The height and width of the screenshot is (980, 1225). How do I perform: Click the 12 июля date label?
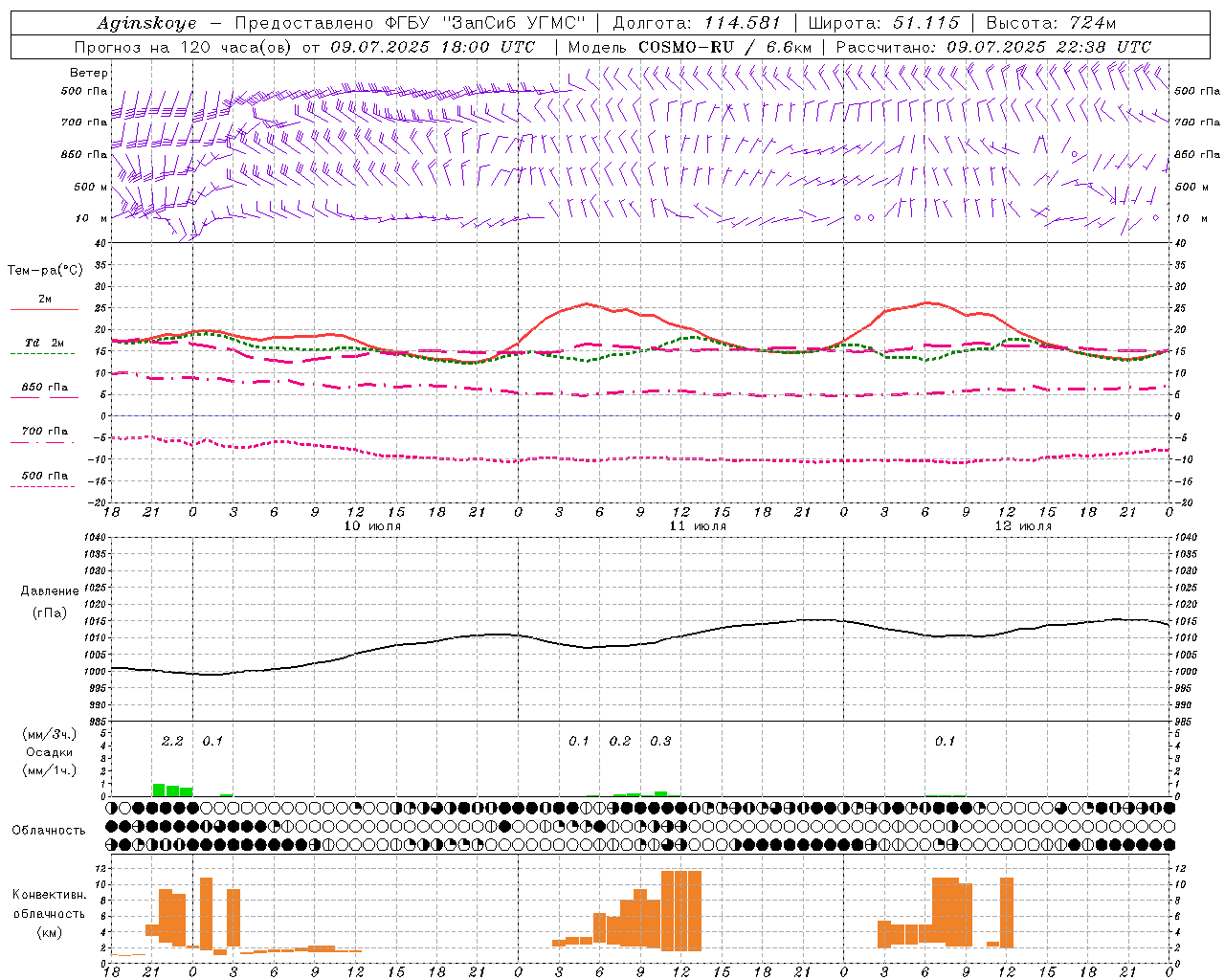tap(1023, 526)
